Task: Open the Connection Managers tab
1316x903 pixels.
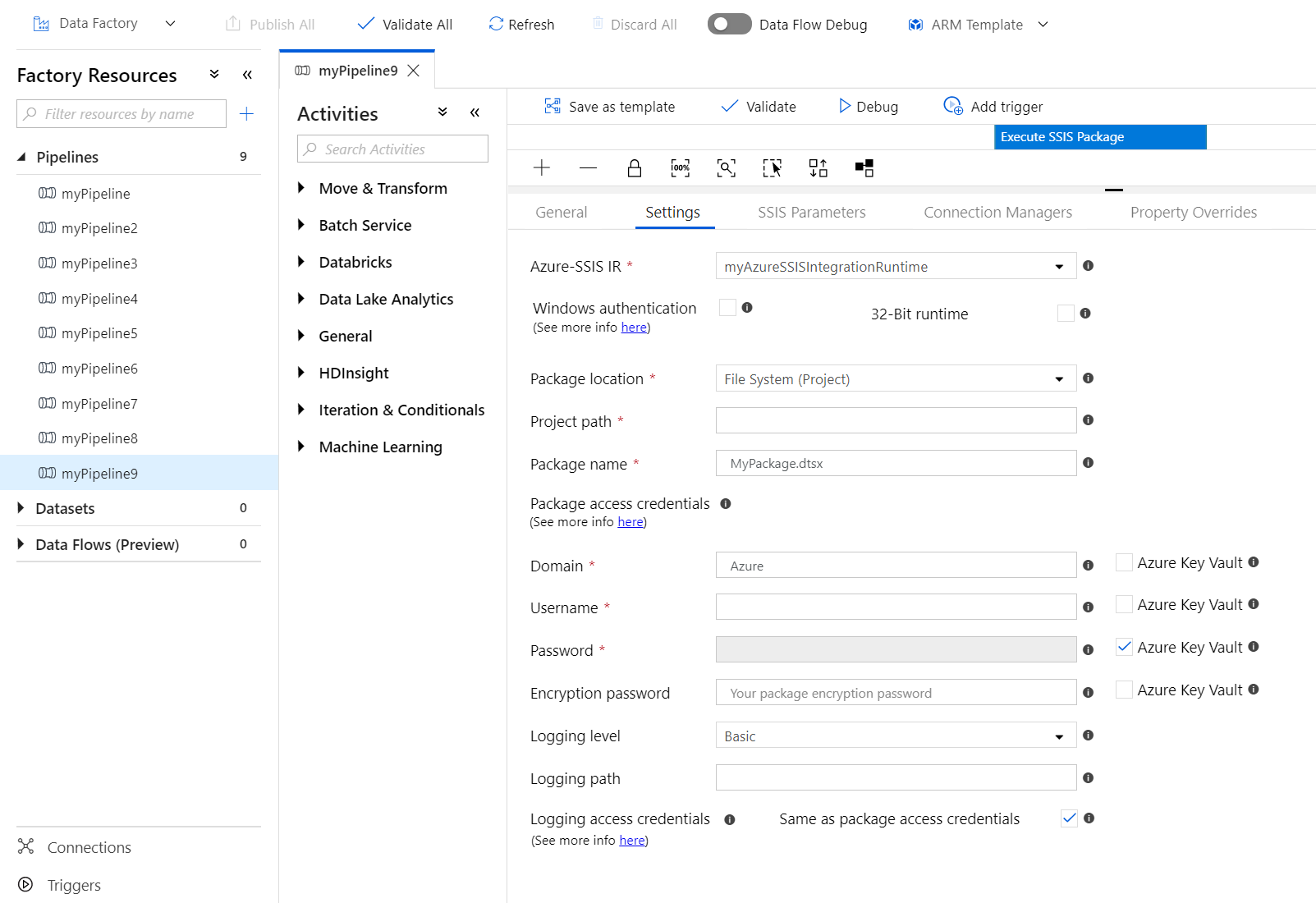Action: tap(997, 213)
